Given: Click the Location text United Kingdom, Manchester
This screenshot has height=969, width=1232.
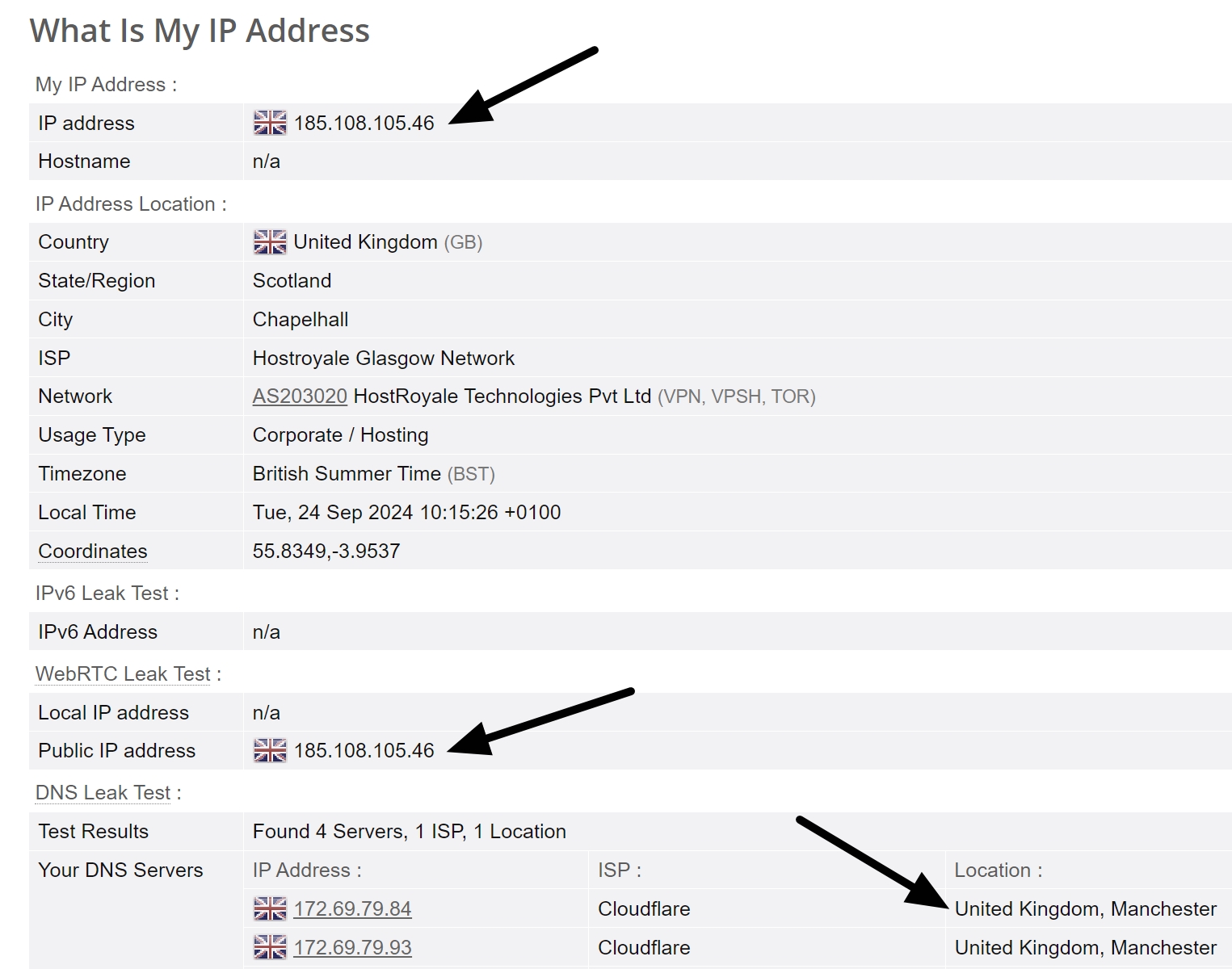Looking at the screenshot, I should (x=1084, y=908).
